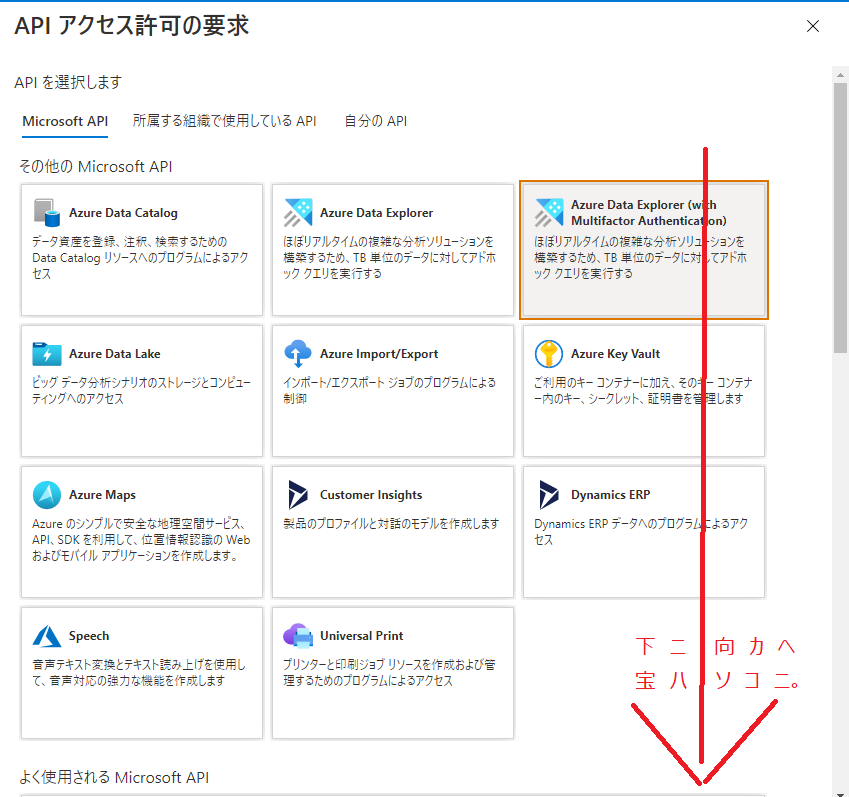
Task: Select the Universal Print icon
Action: [x=298, y=636]
